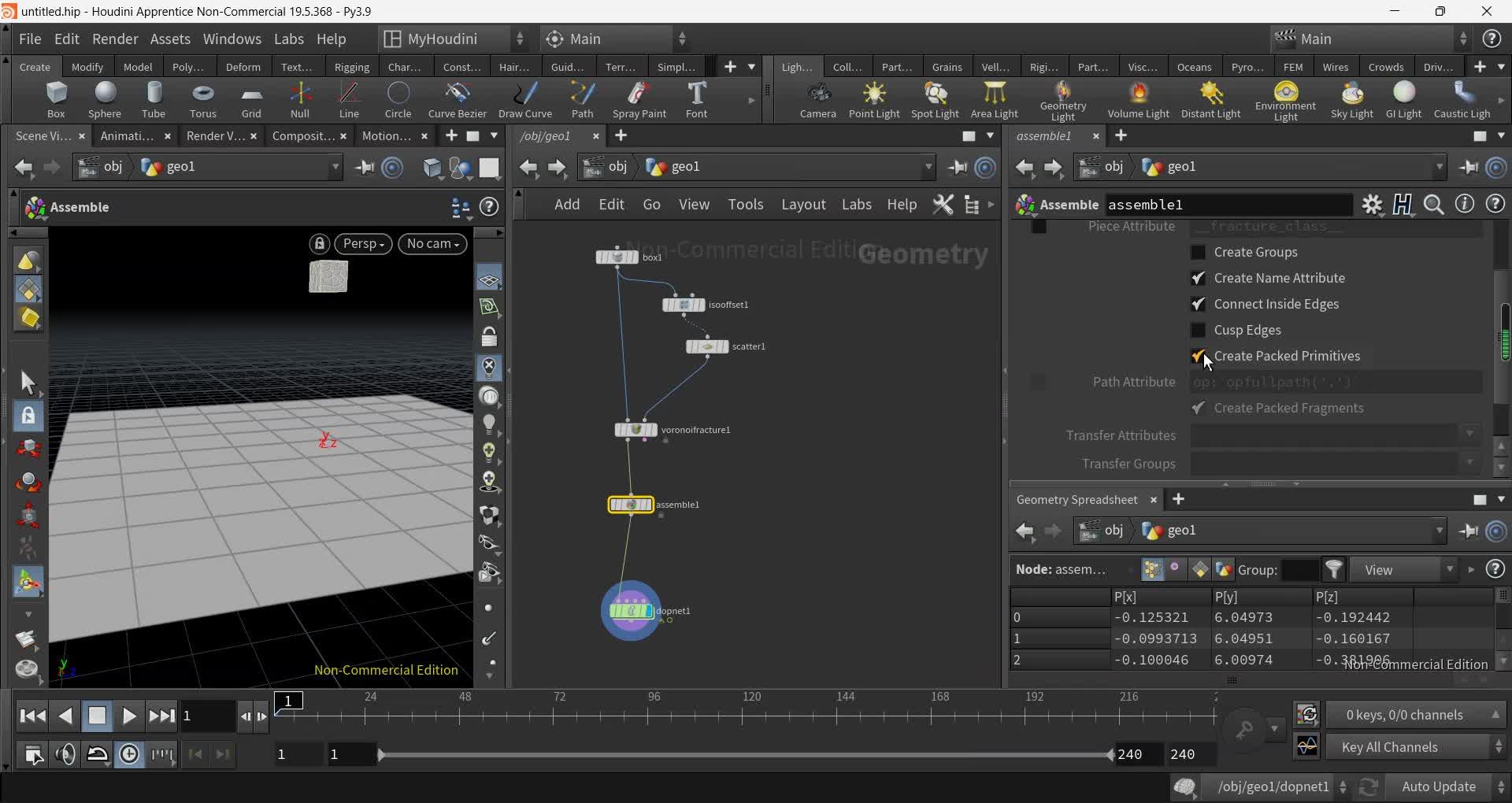Open the MyHoudini desktop selector dropdown

[520, 39]
